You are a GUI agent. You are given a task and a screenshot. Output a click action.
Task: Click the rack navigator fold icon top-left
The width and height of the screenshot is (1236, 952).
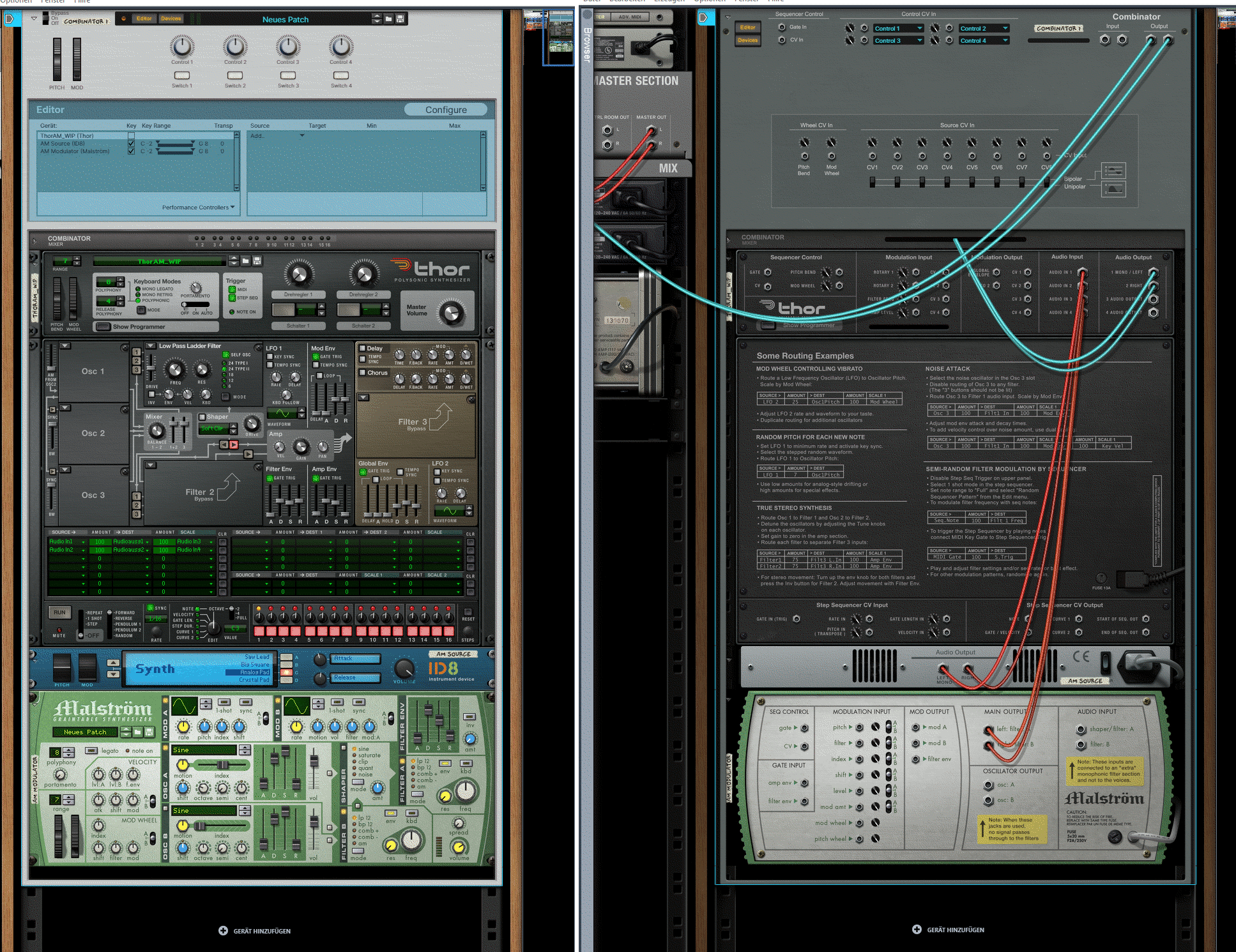(9, 19)
